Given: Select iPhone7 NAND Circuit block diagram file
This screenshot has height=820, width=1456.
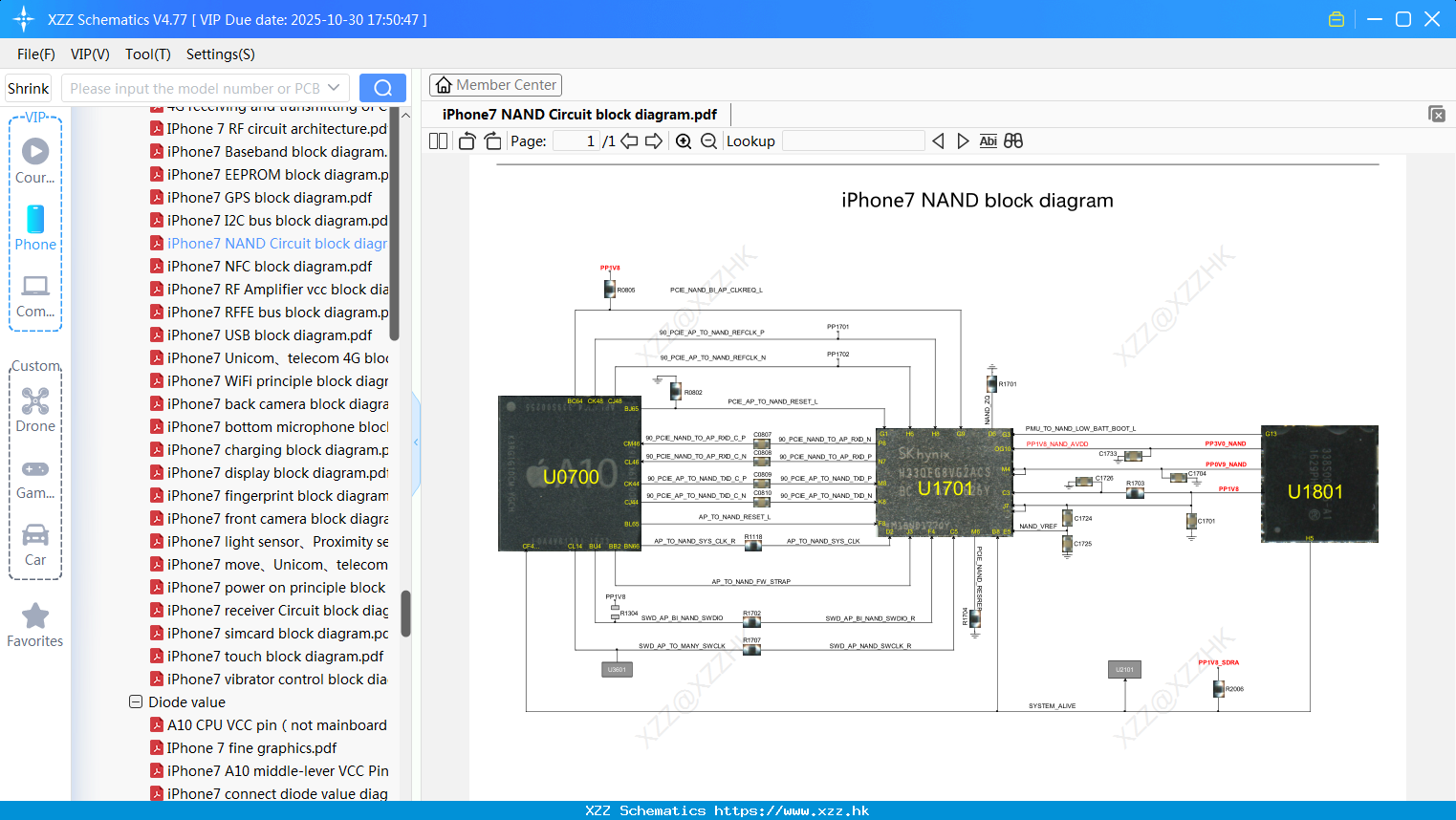Looking at the screenshot, I should [269, 244].
